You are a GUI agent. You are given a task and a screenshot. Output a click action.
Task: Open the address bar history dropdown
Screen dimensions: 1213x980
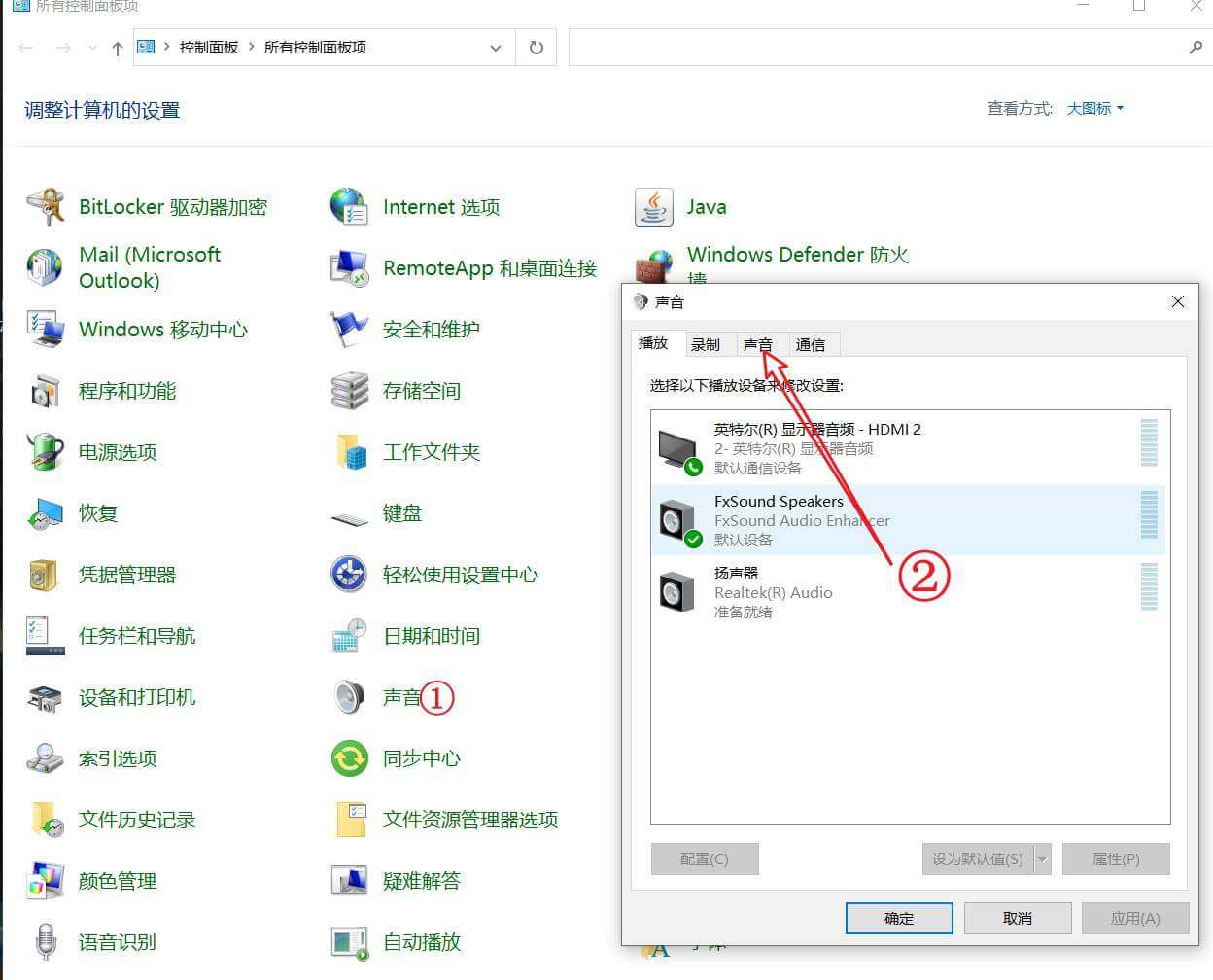click(496, 48)
